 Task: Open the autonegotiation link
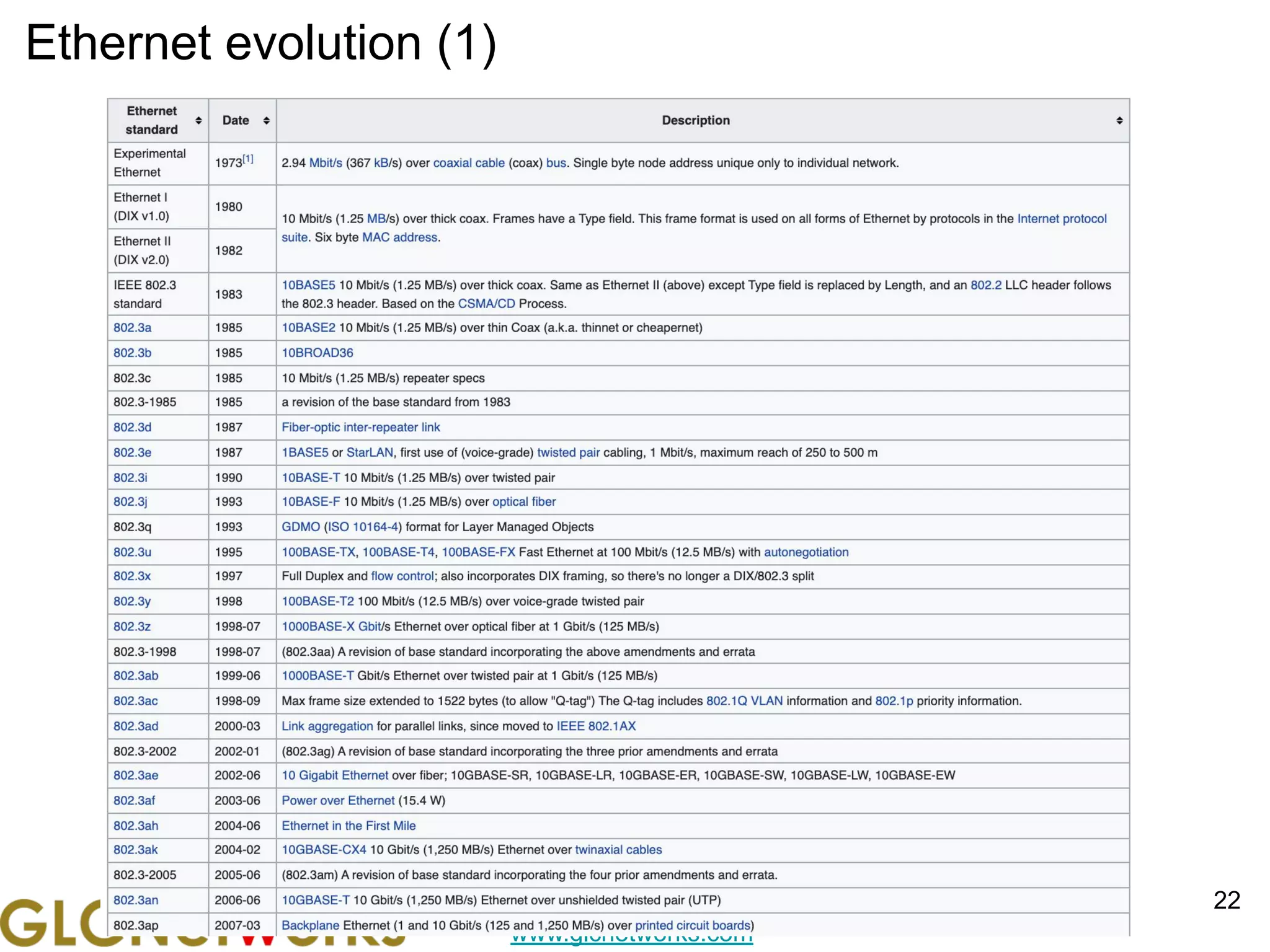click(x=806, y=552)
